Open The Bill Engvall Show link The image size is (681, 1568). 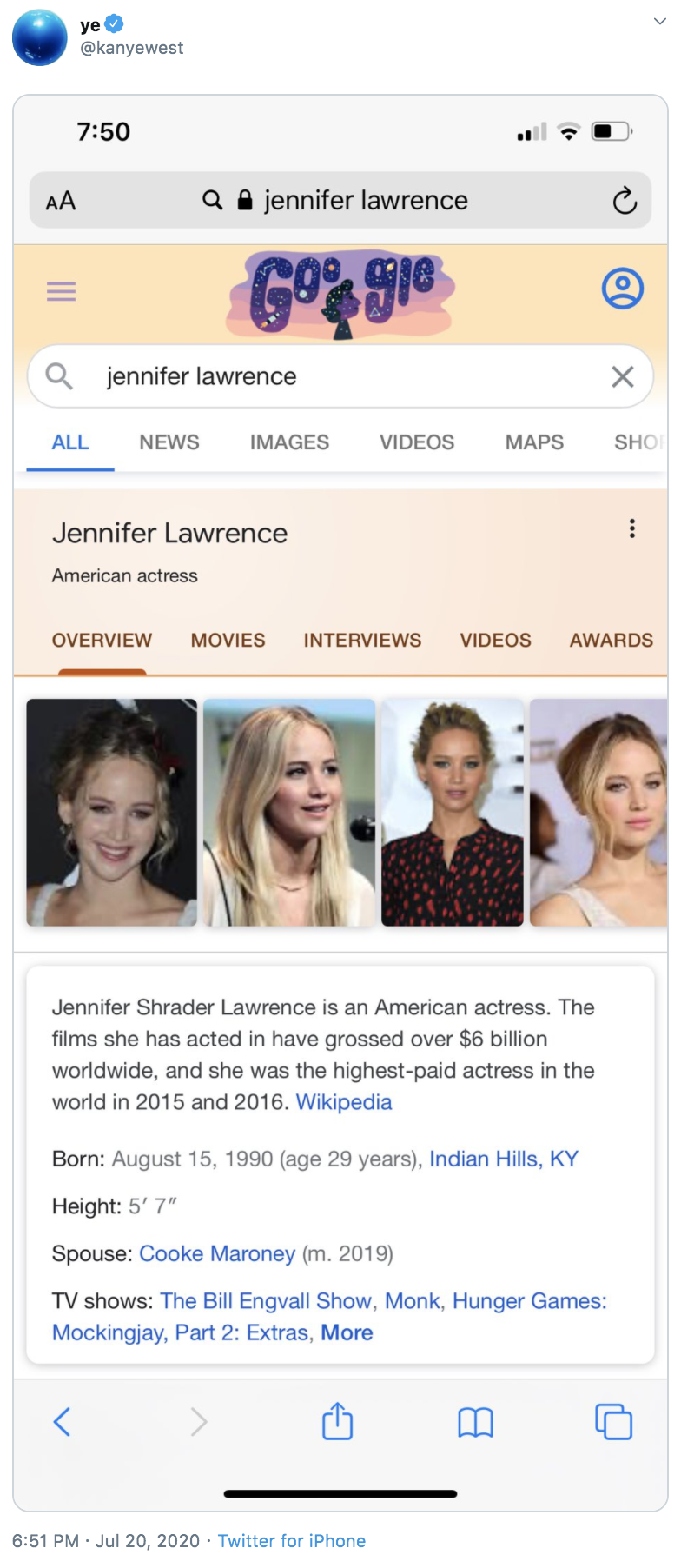tap(266, 1301)
